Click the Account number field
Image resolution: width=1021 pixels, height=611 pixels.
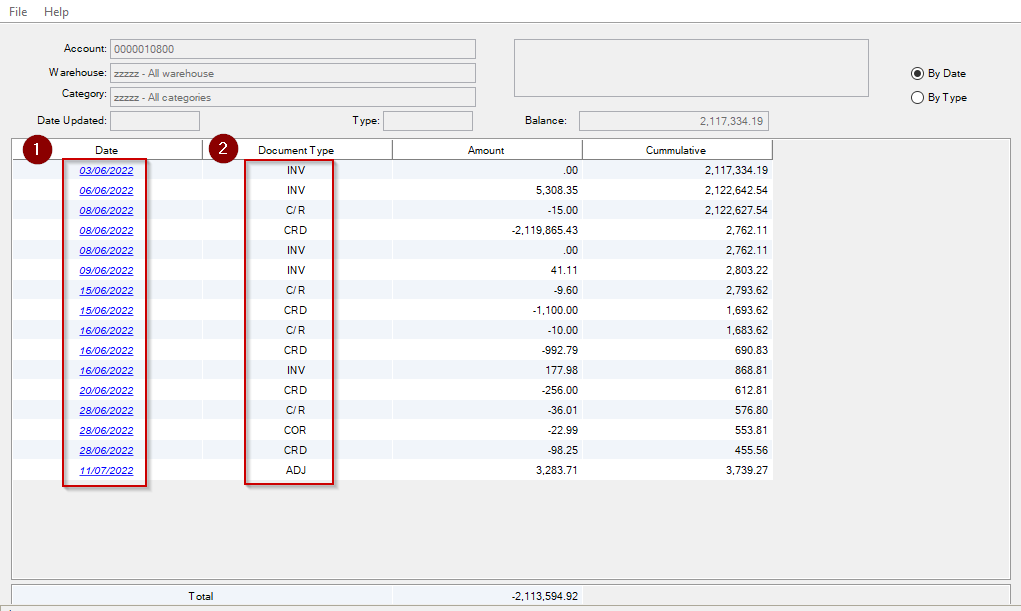292,49
